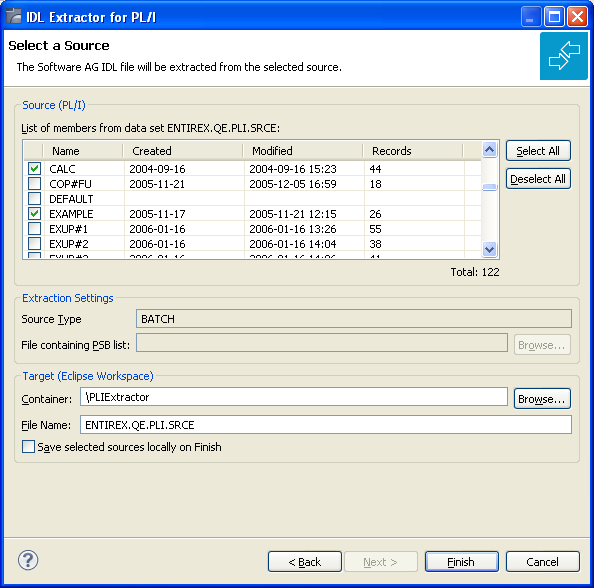Click into the Source Type field showing BATCH
594x588 pixels.
coord(354,319)
